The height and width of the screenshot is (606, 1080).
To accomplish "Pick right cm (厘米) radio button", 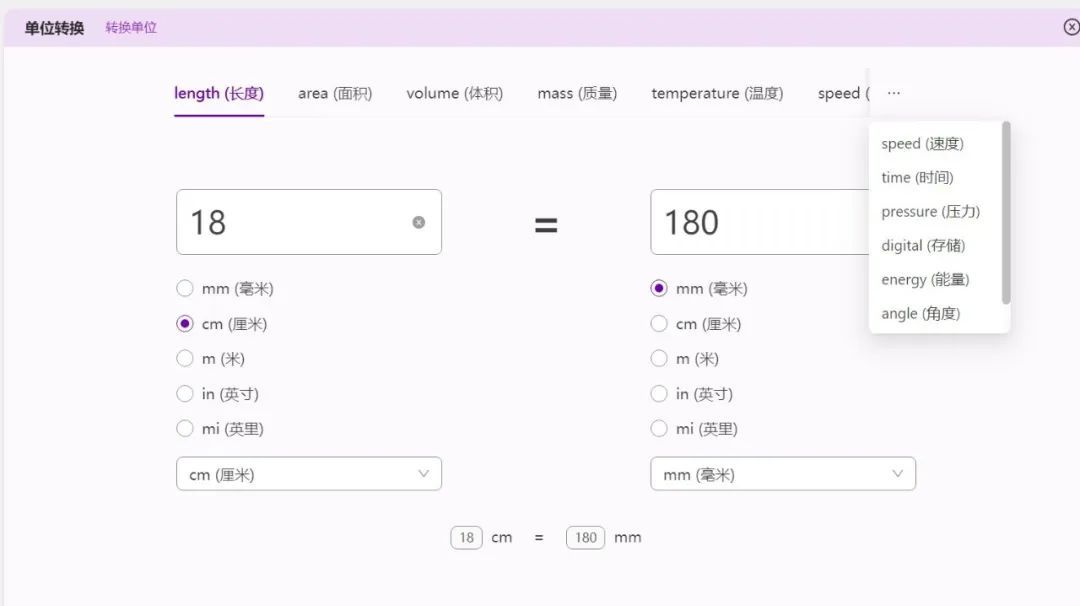I will coord(659,324).
